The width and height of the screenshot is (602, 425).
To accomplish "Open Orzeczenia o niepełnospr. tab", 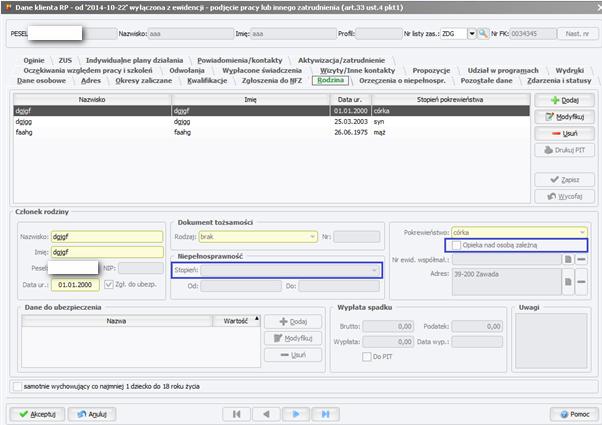I will [x=402, y=81].
